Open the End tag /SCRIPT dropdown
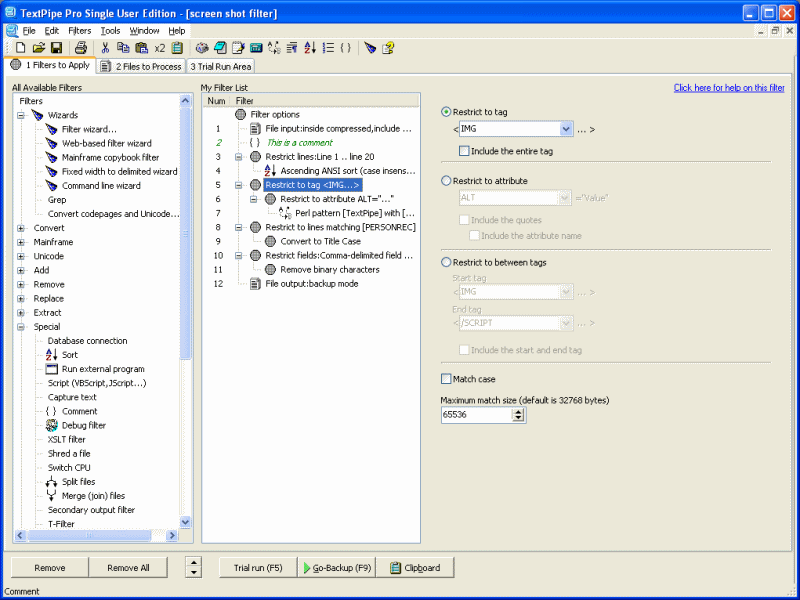Screen dimensions: 800x600 pyautogui.click(x=565, y=323)
